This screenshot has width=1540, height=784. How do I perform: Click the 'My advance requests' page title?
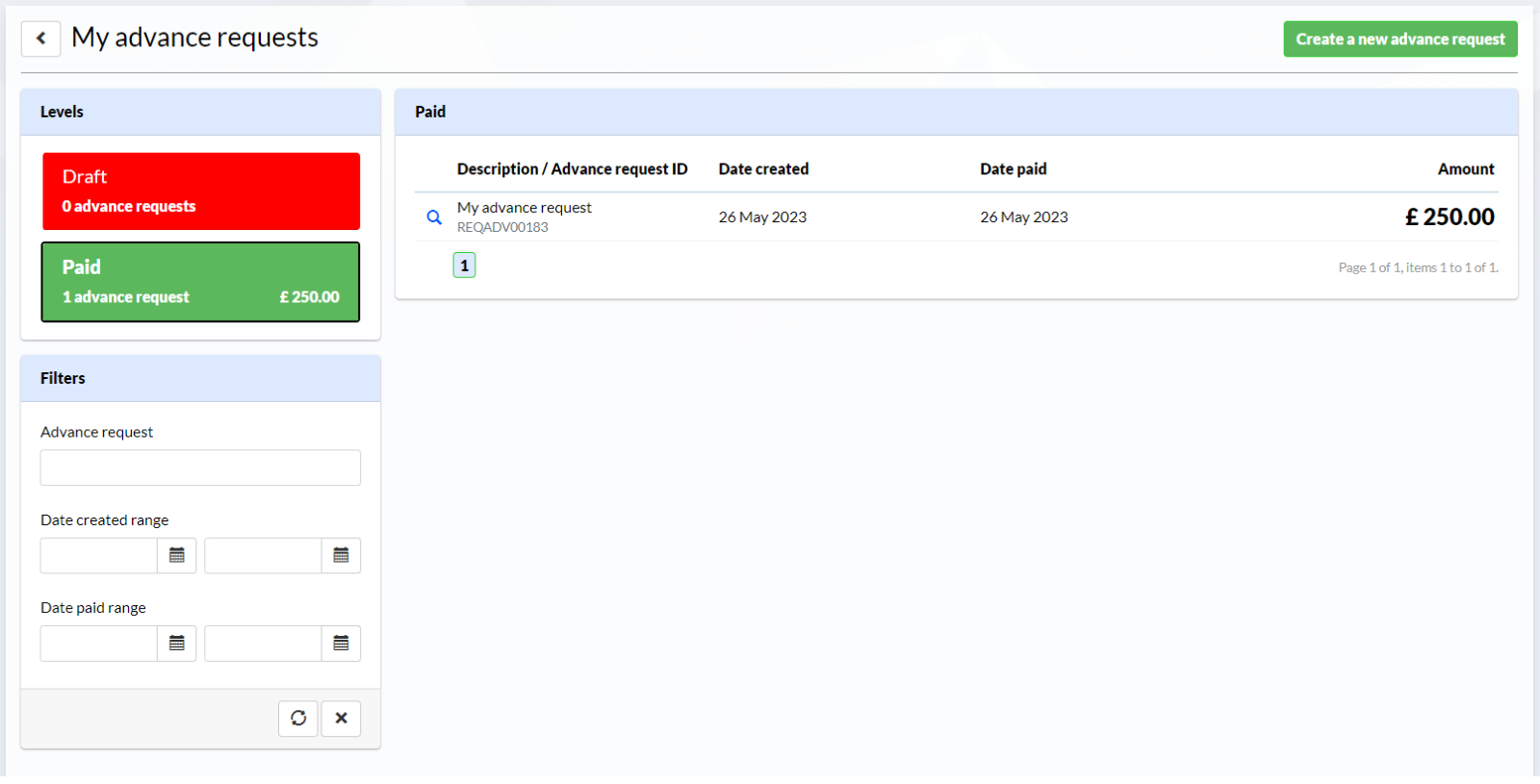194,38
